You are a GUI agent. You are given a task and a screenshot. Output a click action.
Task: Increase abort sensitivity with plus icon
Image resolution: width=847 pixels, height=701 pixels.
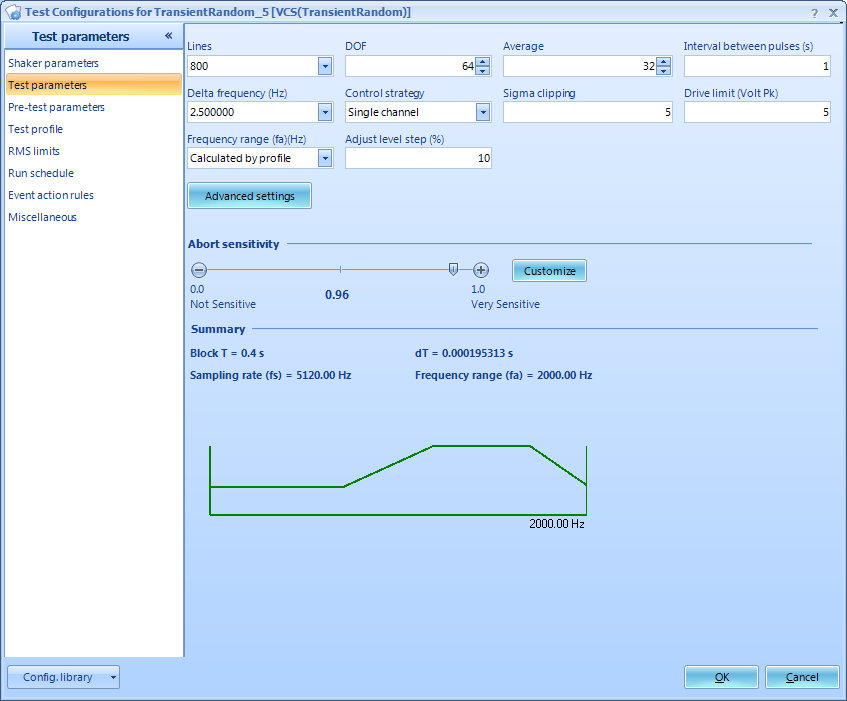481,270
